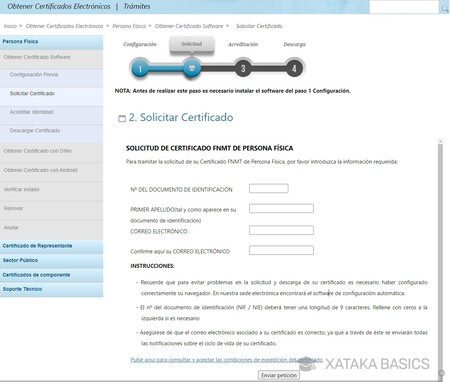Image resolution: width=450 pixels, height=382 pixels.
Task: Click the form's vertical scrollbar
Action: 440,257
